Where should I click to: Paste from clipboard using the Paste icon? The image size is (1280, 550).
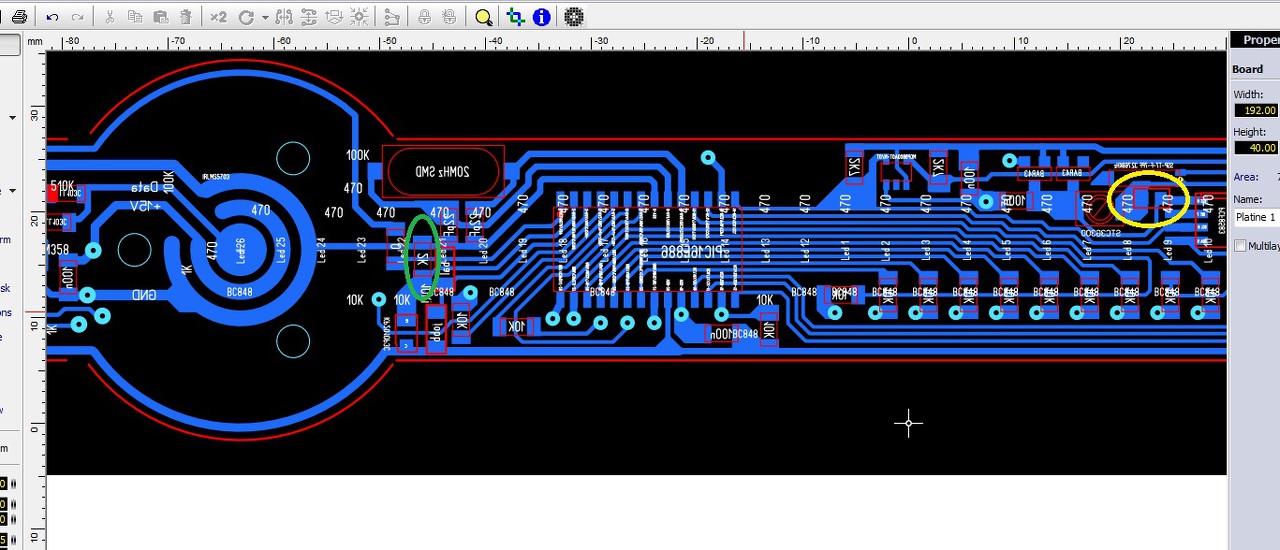pyautogui.click(x=160, y=17)
